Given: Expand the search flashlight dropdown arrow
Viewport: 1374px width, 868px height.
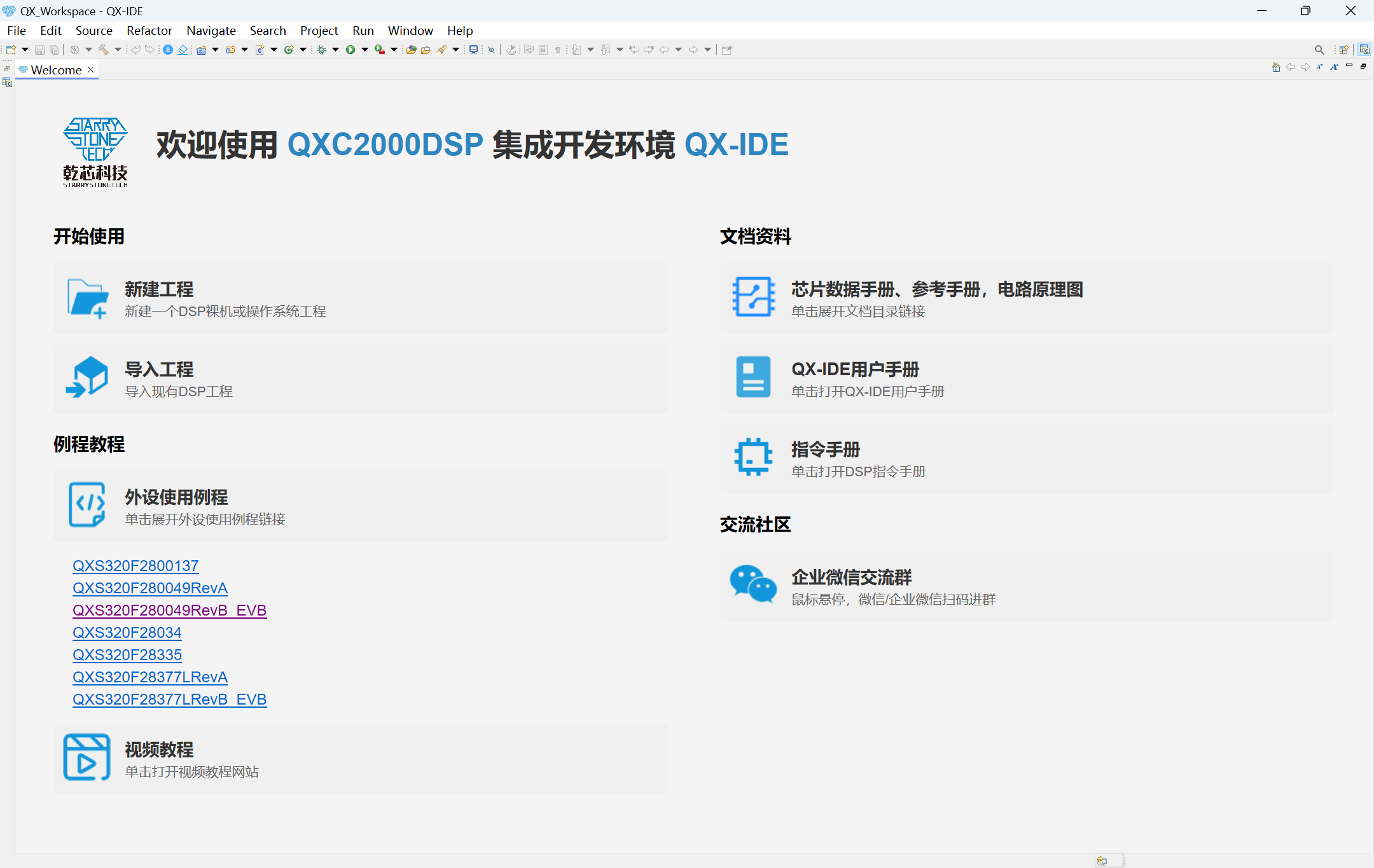Looking at the screenshot, I should 456,50.
